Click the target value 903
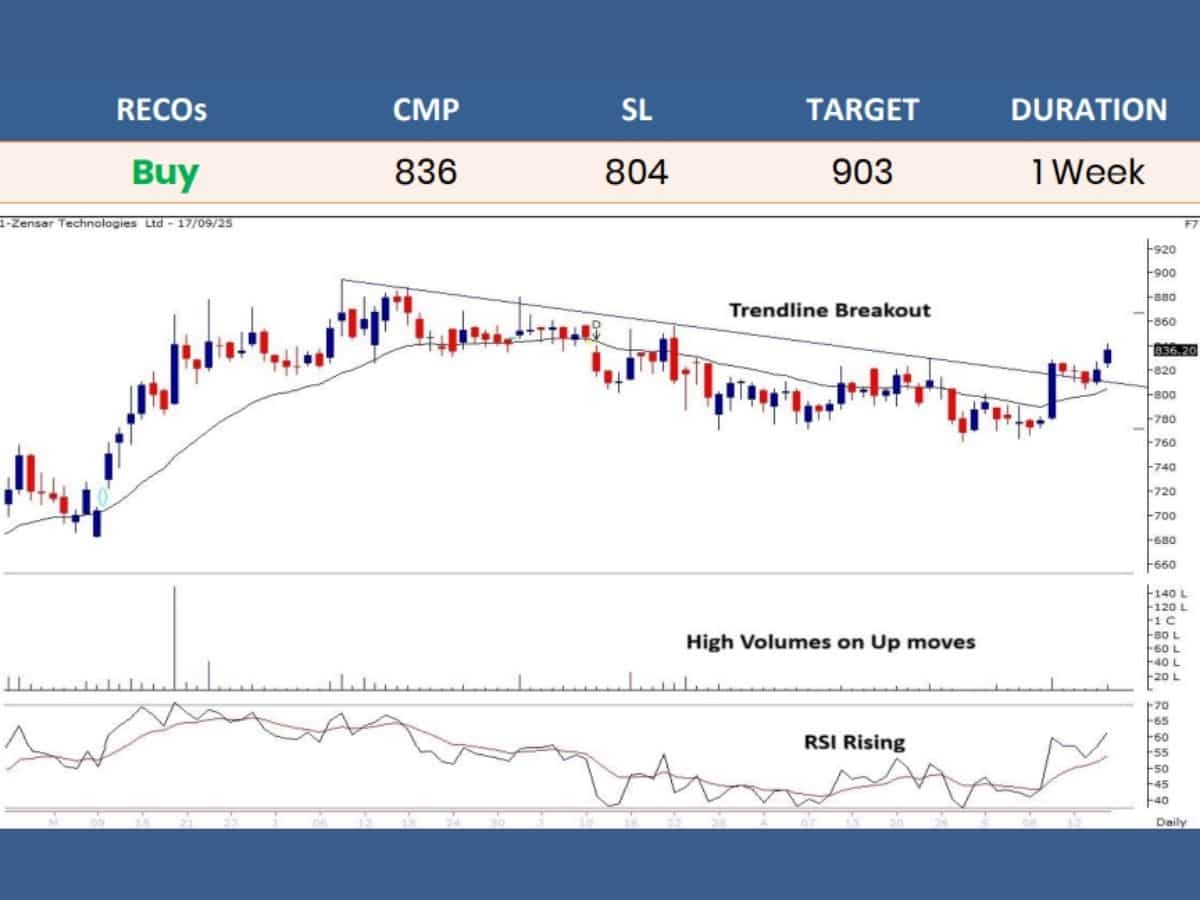 862,172
